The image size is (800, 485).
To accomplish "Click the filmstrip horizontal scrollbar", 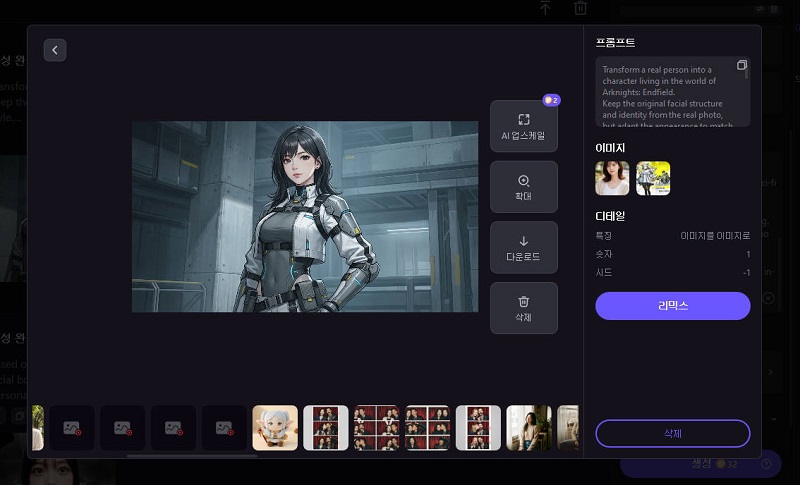I will point(192,455).
